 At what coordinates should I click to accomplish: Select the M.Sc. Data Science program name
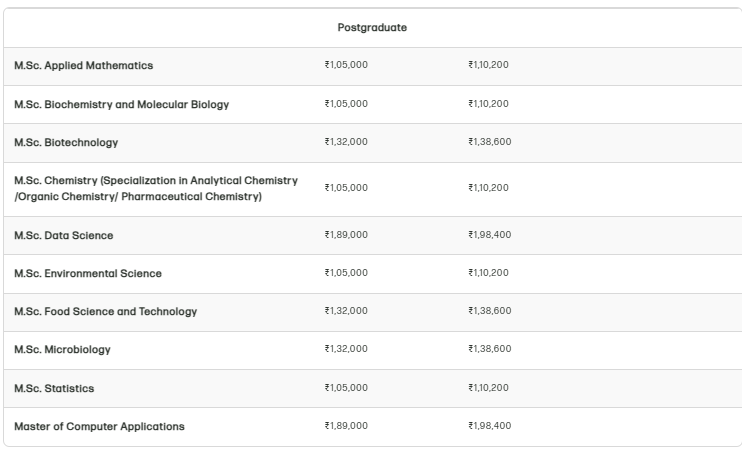point(64,235)
